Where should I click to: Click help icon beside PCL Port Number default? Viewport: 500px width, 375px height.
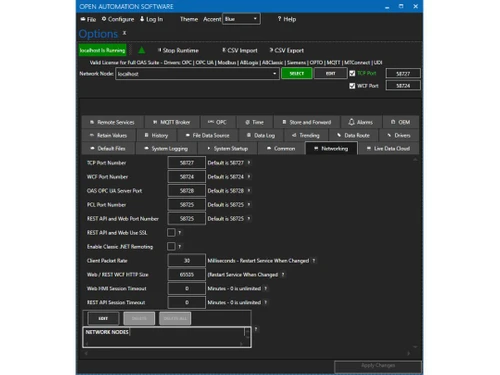pos(249,205)
